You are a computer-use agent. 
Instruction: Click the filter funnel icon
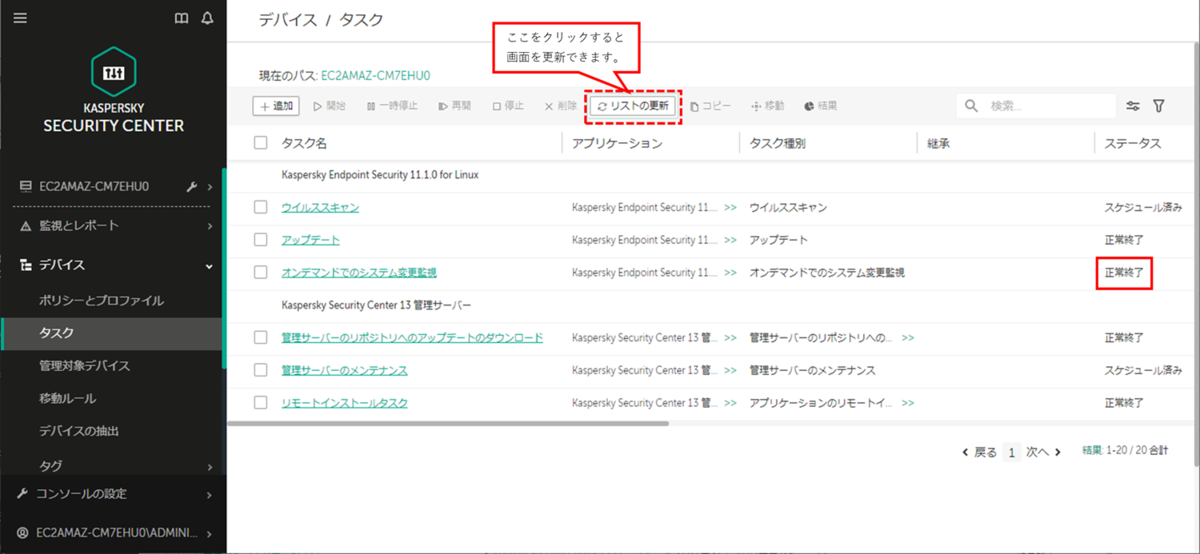(x=1159, y=106)
